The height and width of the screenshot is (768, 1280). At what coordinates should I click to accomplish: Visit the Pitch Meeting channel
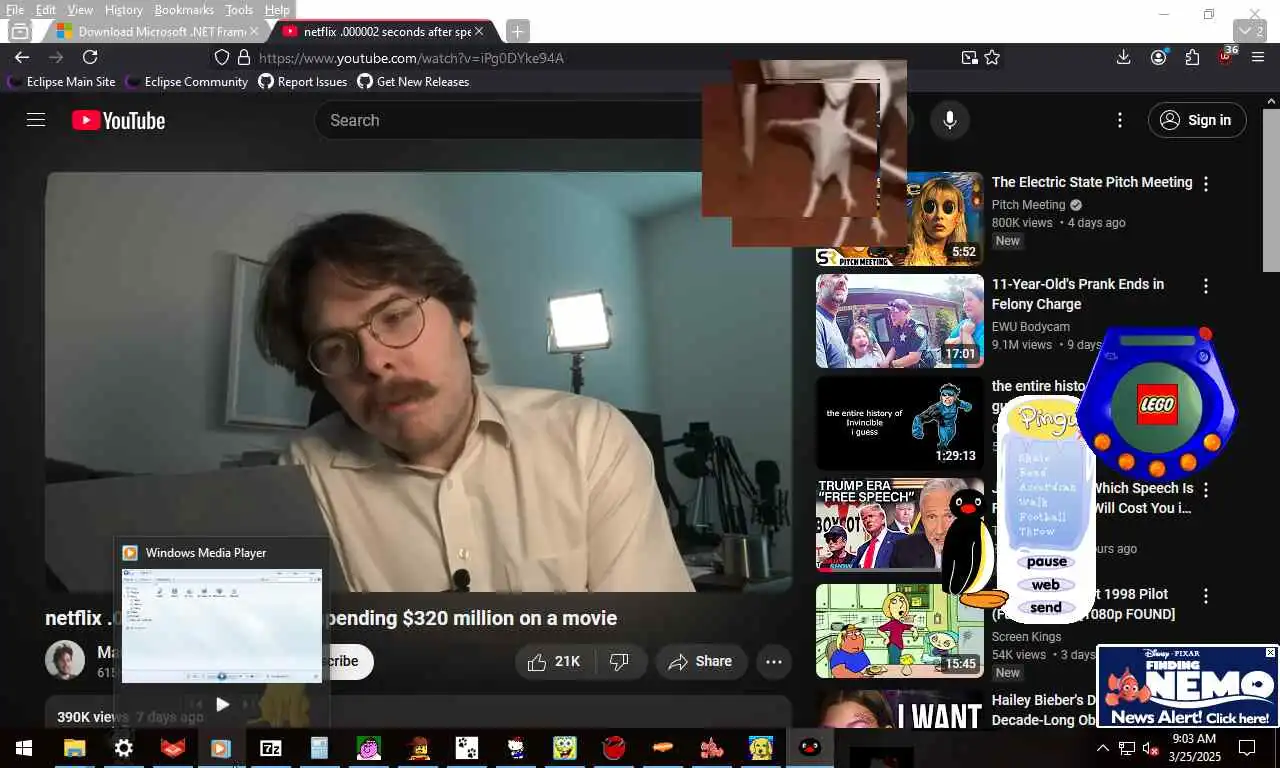coord(1028,204)
